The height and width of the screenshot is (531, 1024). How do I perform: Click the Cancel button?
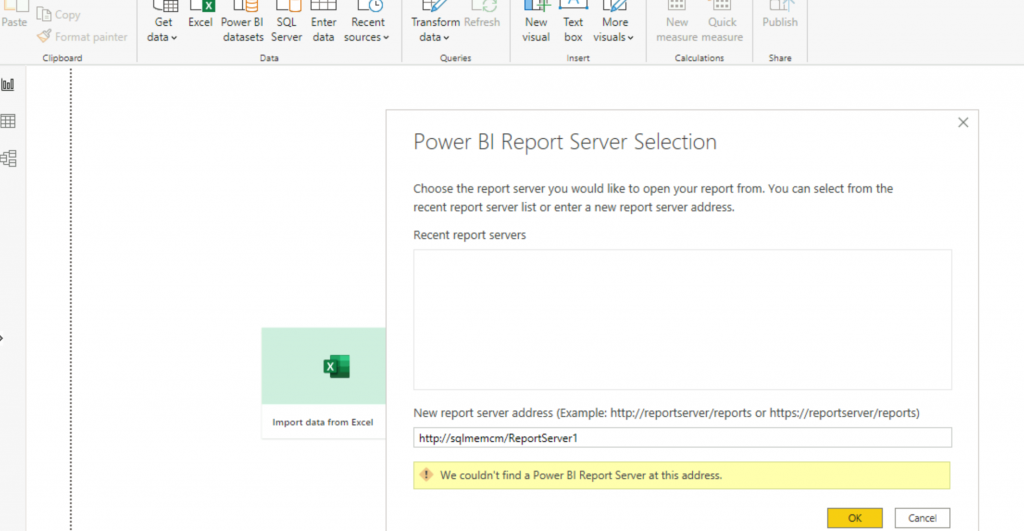(922, 518)
